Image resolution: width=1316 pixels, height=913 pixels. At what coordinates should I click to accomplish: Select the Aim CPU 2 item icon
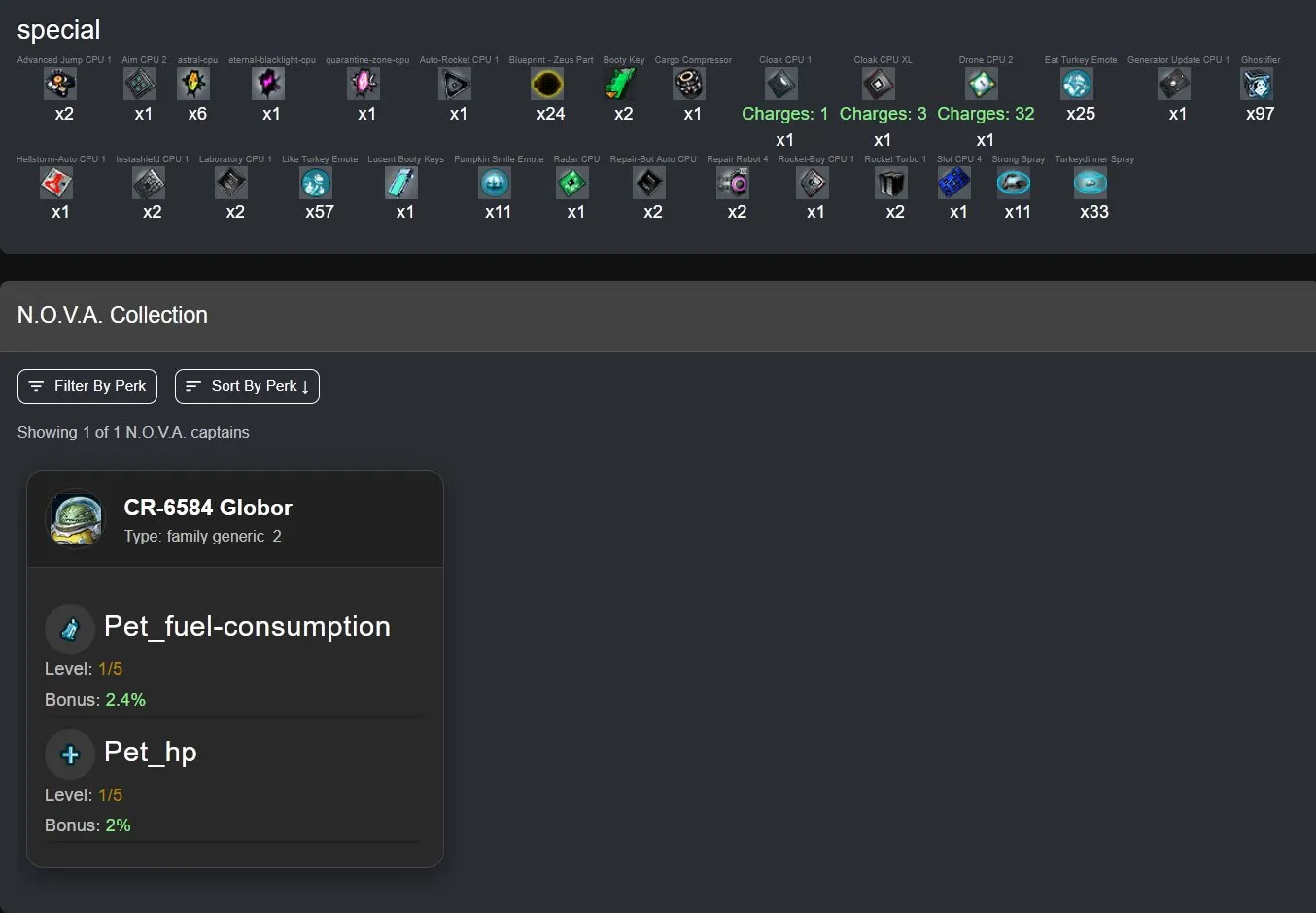point(140,85)
